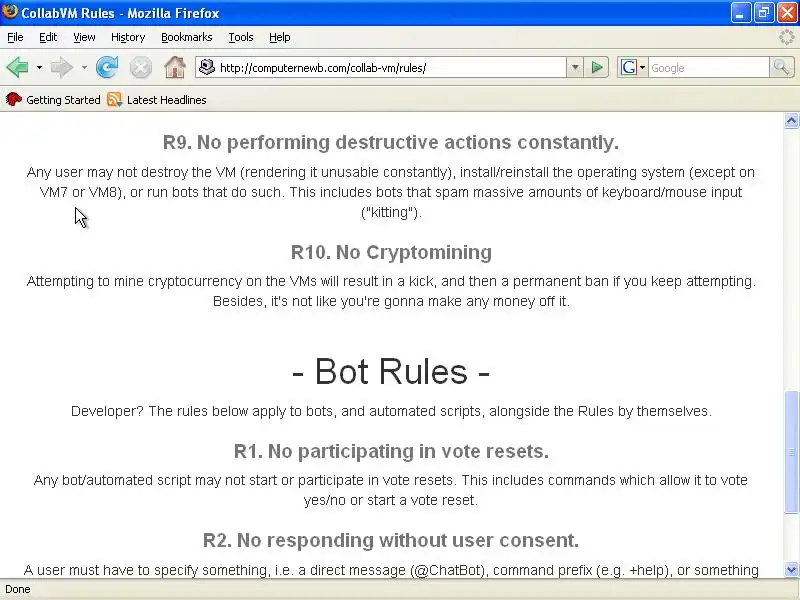Click the Google search engine icon
The height and width of the screenshot is (600, 800).
pos(629,67)
